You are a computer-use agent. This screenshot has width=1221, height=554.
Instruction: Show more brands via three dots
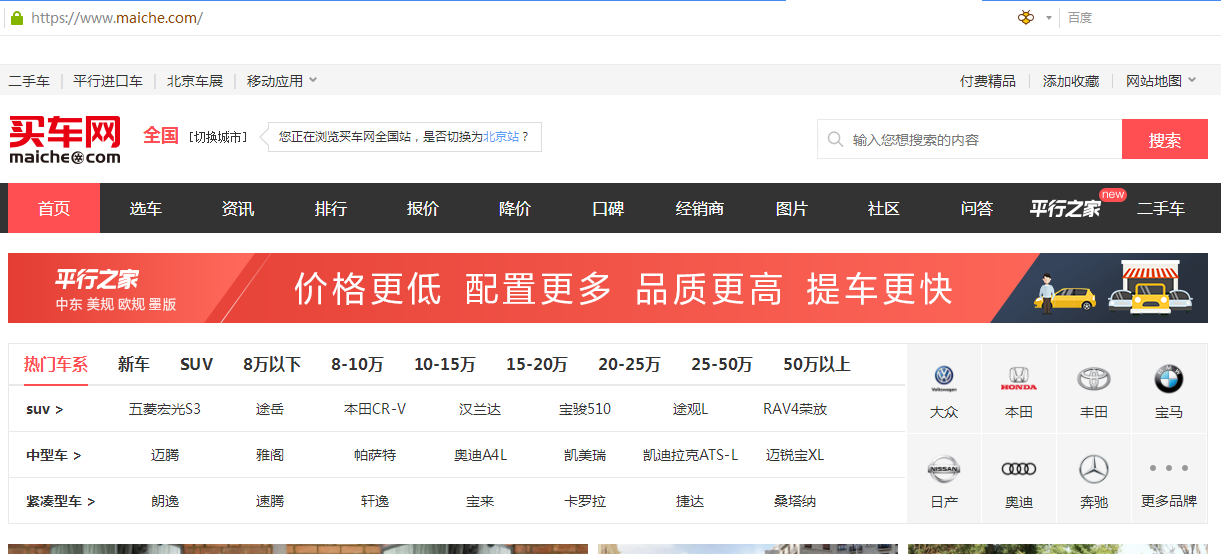click(x=1168, y=468)
